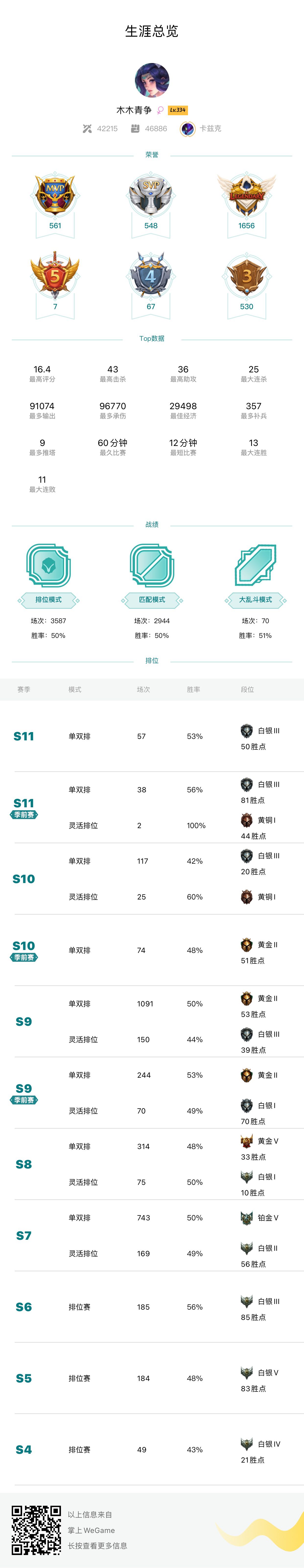Screen dimensions: 304x1568
Task: Click the 卡兹克 champion icon
Action: point(187,128)
